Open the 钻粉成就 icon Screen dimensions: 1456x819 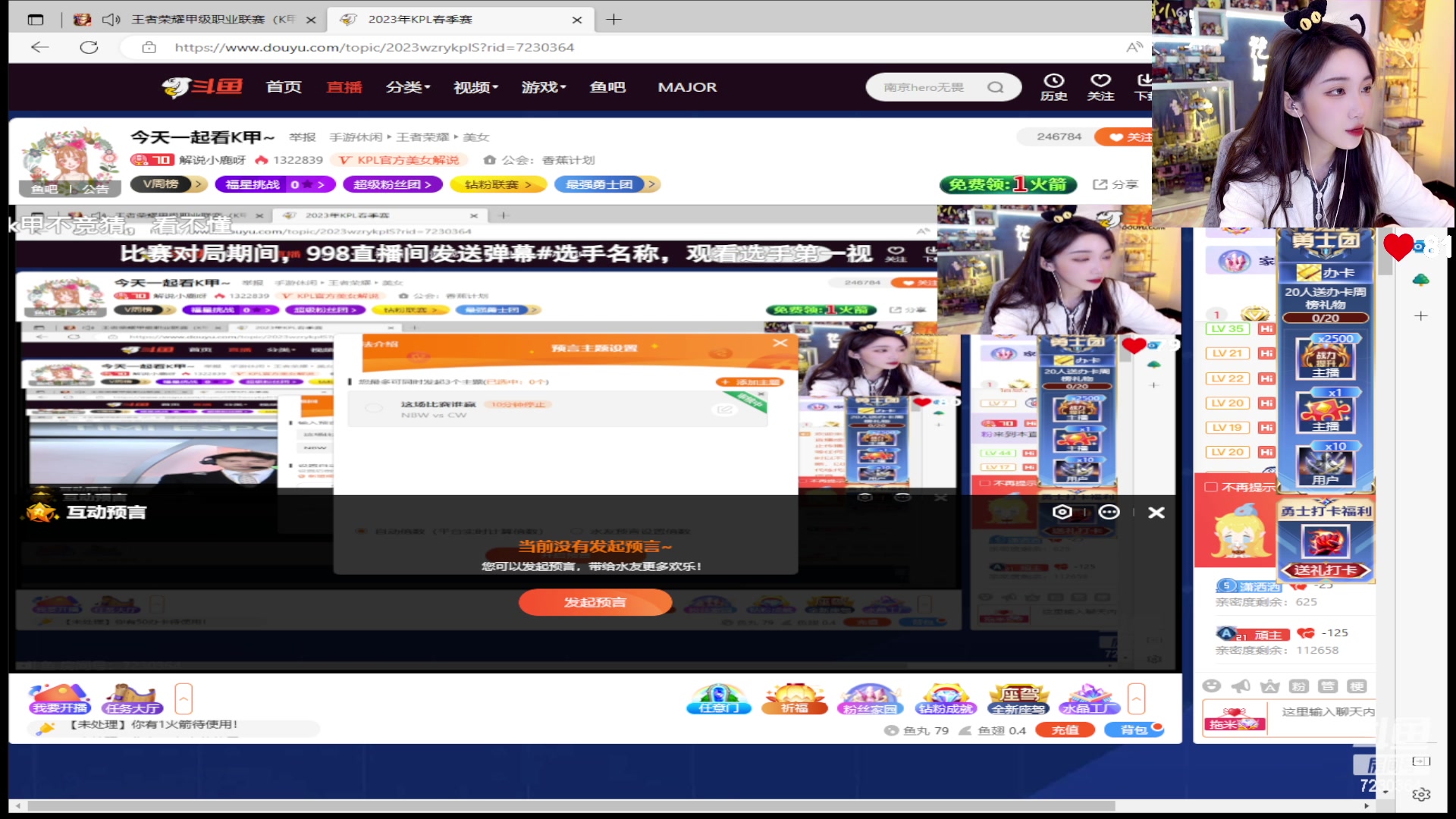pyautogui.click(x=945, y=699)
